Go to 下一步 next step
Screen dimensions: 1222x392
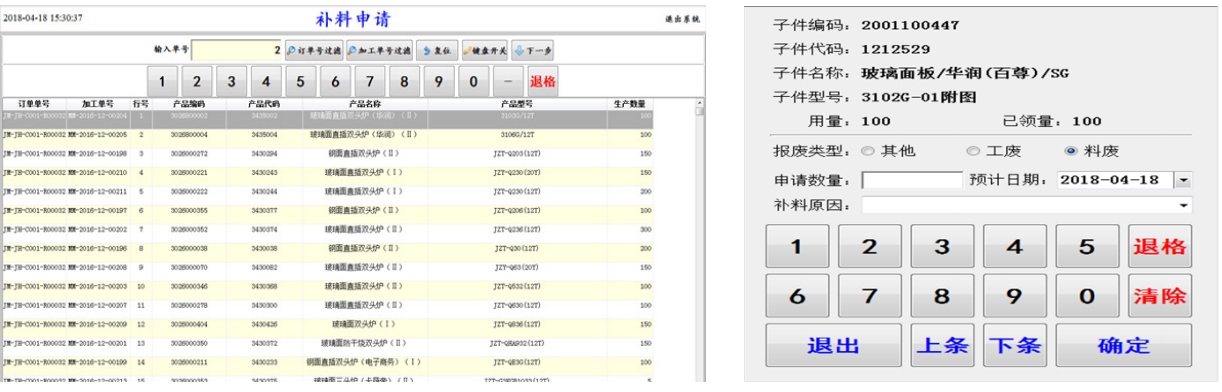tap(534, 49)
